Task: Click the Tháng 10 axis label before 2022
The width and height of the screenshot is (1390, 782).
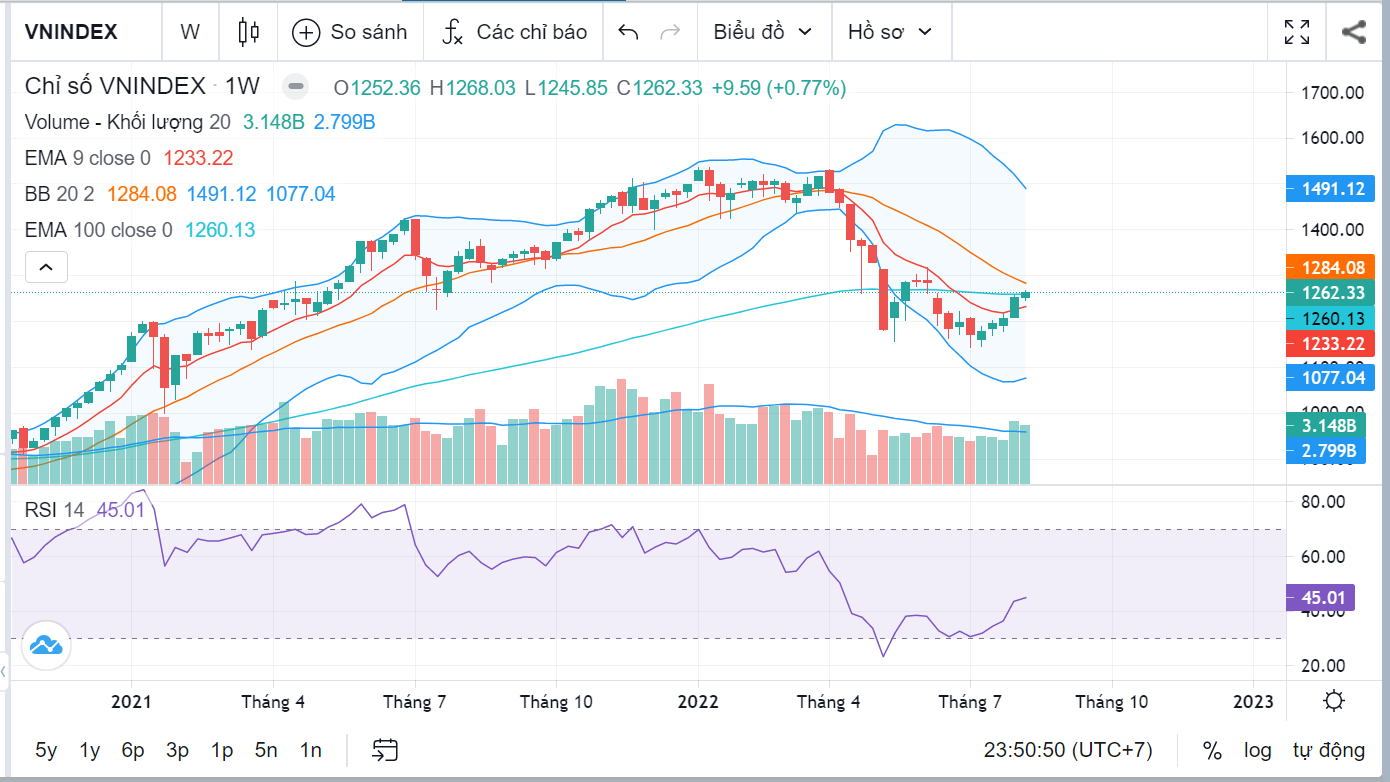Action: [556, 702]
